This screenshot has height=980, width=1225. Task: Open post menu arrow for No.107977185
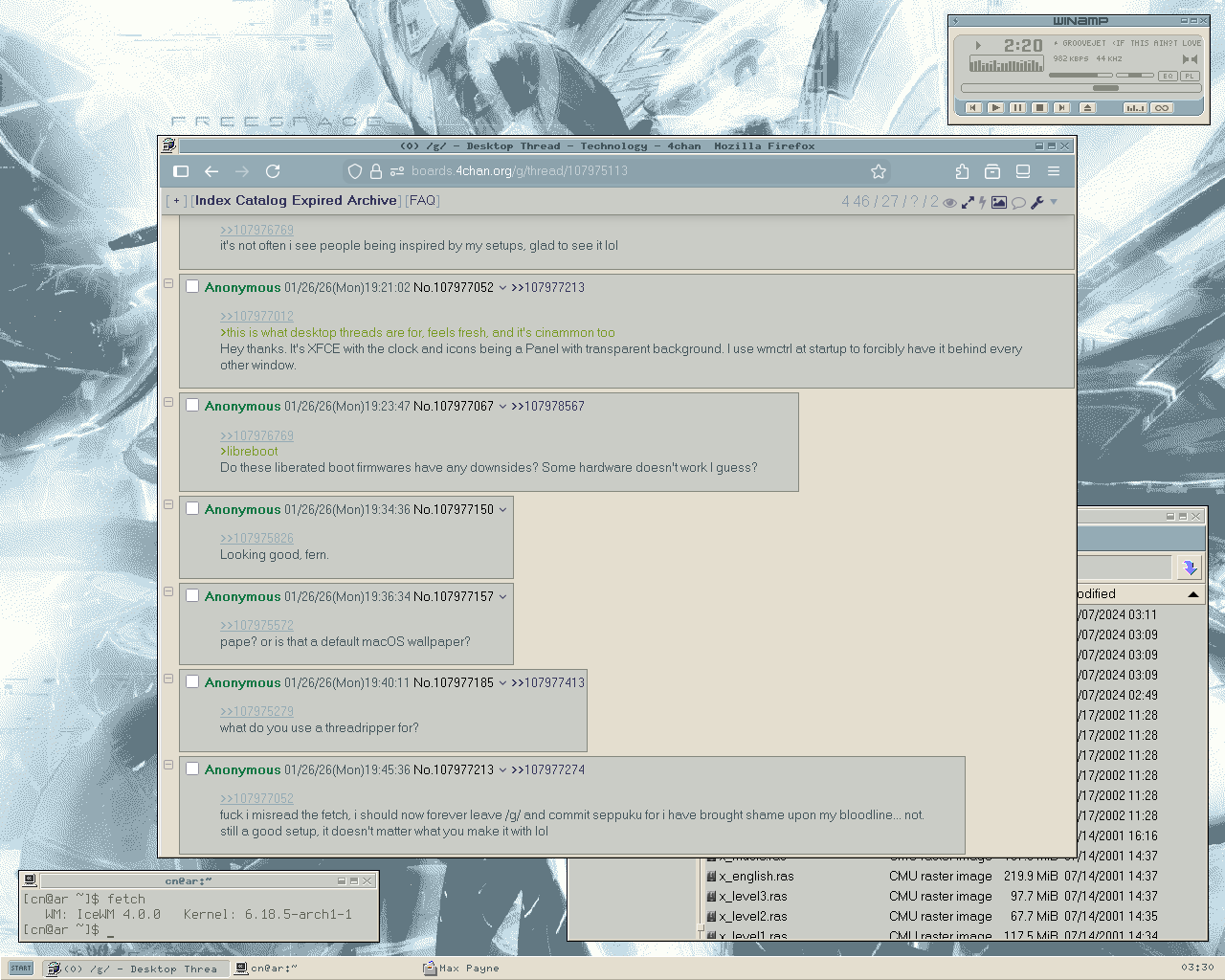(x=502, y=683)
